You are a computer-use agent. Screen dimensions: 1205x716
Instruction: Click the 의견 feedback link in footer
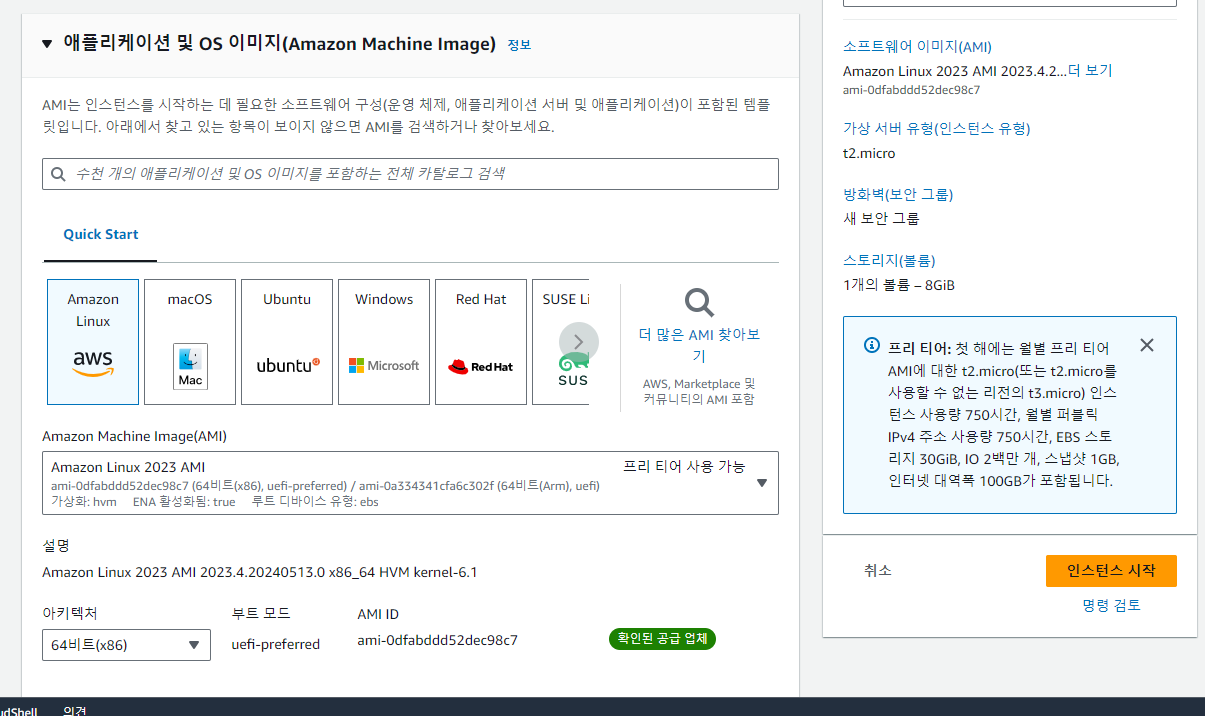75,711
